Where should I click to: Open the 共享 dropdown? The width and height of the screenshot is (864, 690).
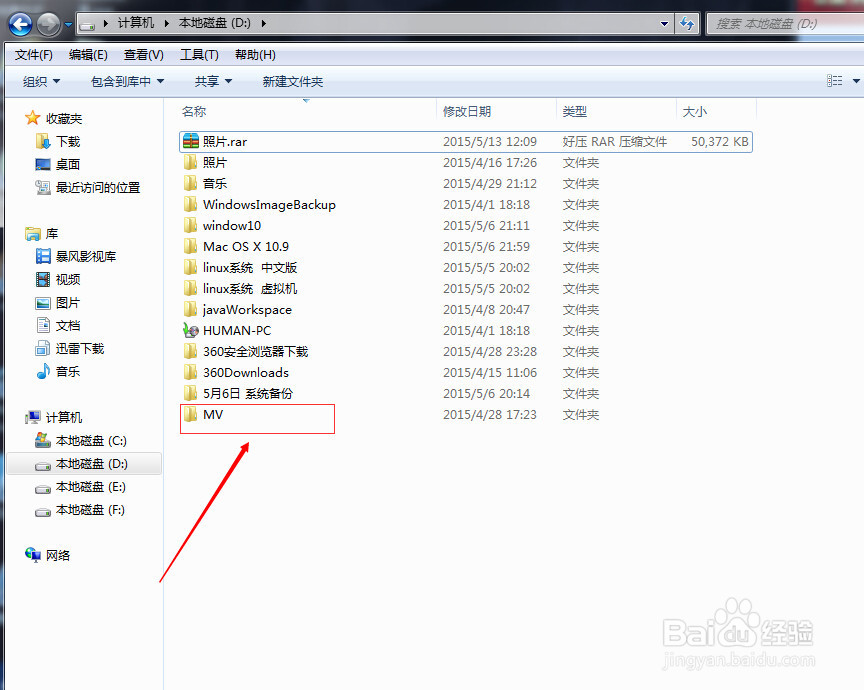click(x=213, y=82)
